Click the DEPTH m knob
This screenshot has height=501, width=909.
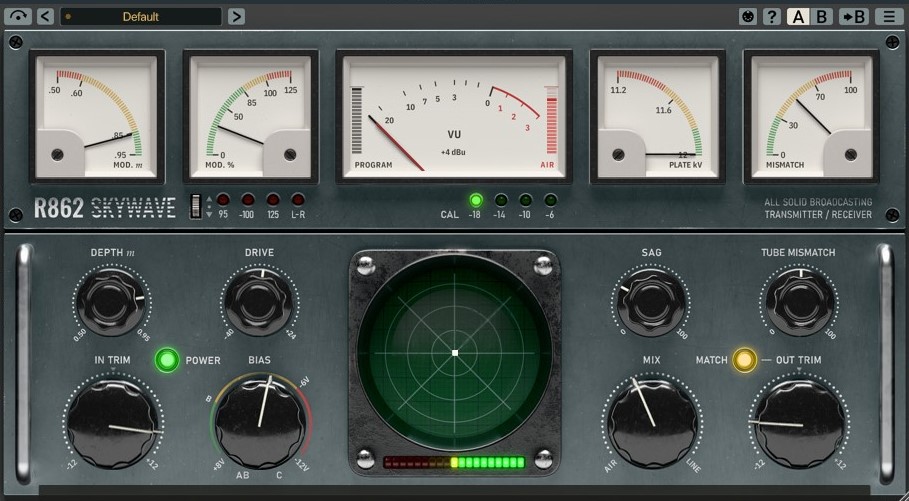tap(110, 302)
